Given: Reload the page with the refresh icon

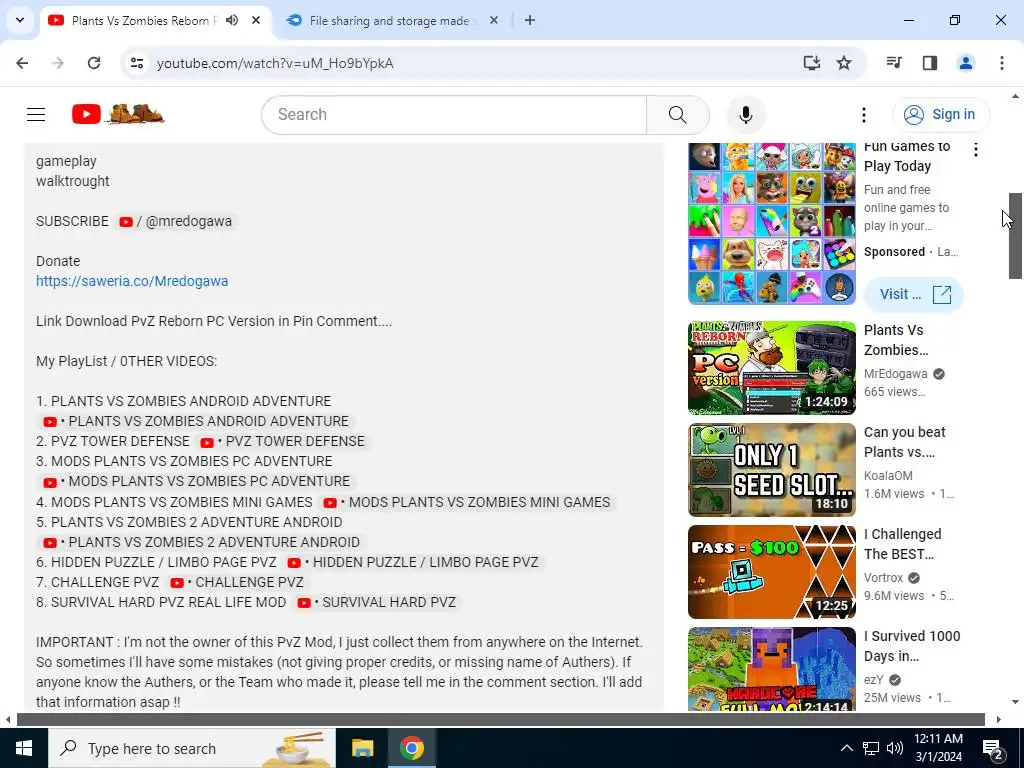Looking at the screenshot, I should click(94, 63).
